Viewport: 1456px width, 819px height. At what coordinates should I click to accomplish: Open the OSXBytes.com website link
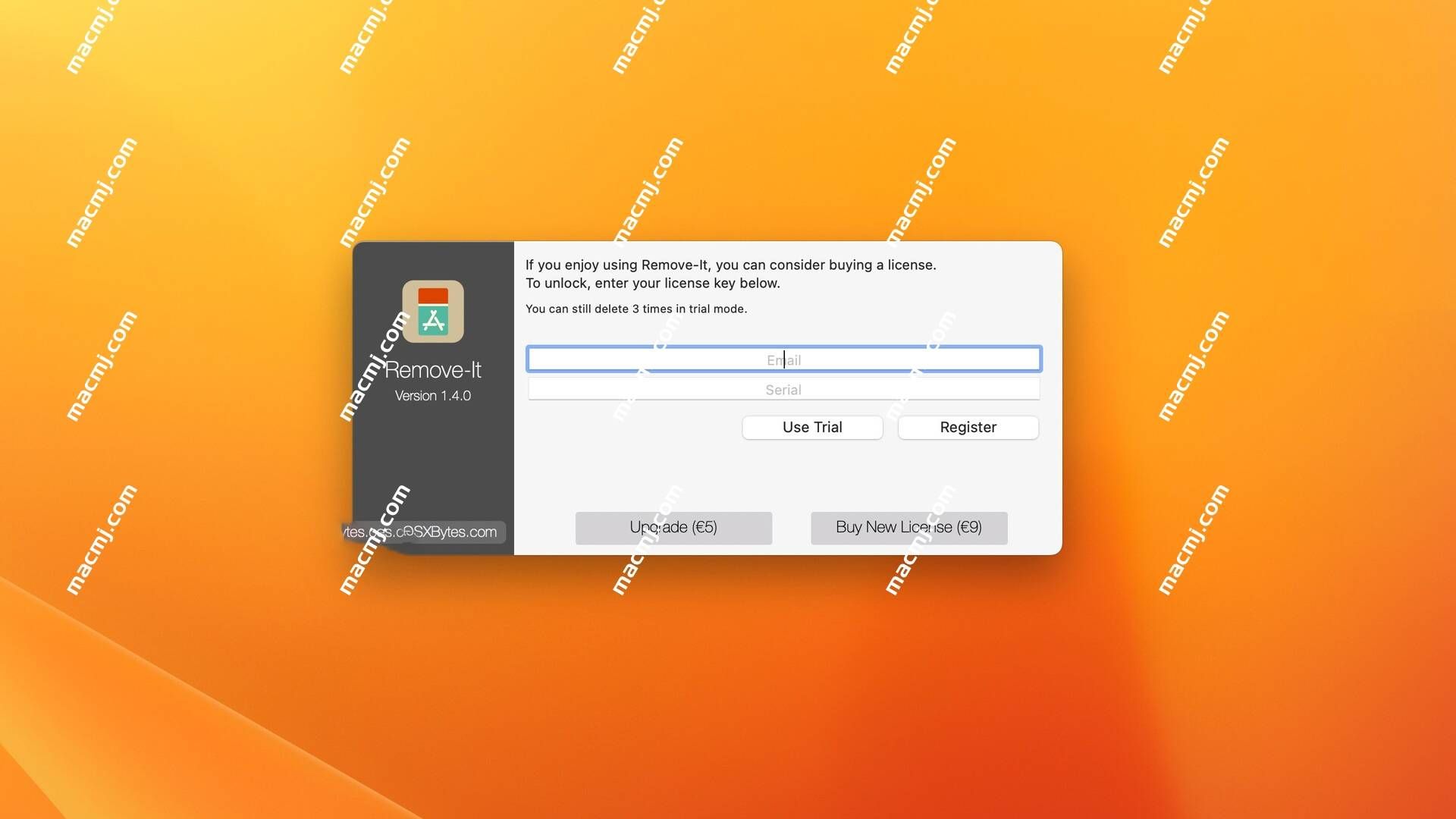[452, 532]
